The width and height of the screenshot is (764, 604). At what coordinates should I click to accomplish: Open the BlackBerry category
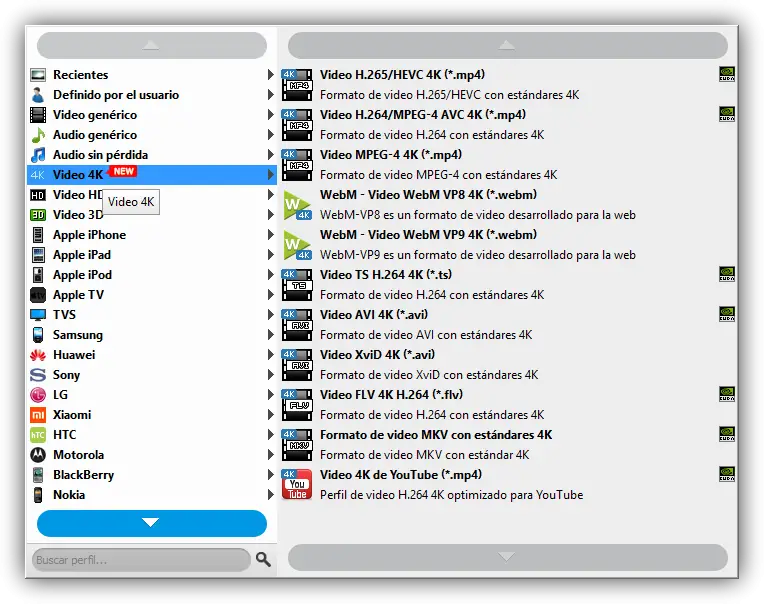tap(152, 475)
